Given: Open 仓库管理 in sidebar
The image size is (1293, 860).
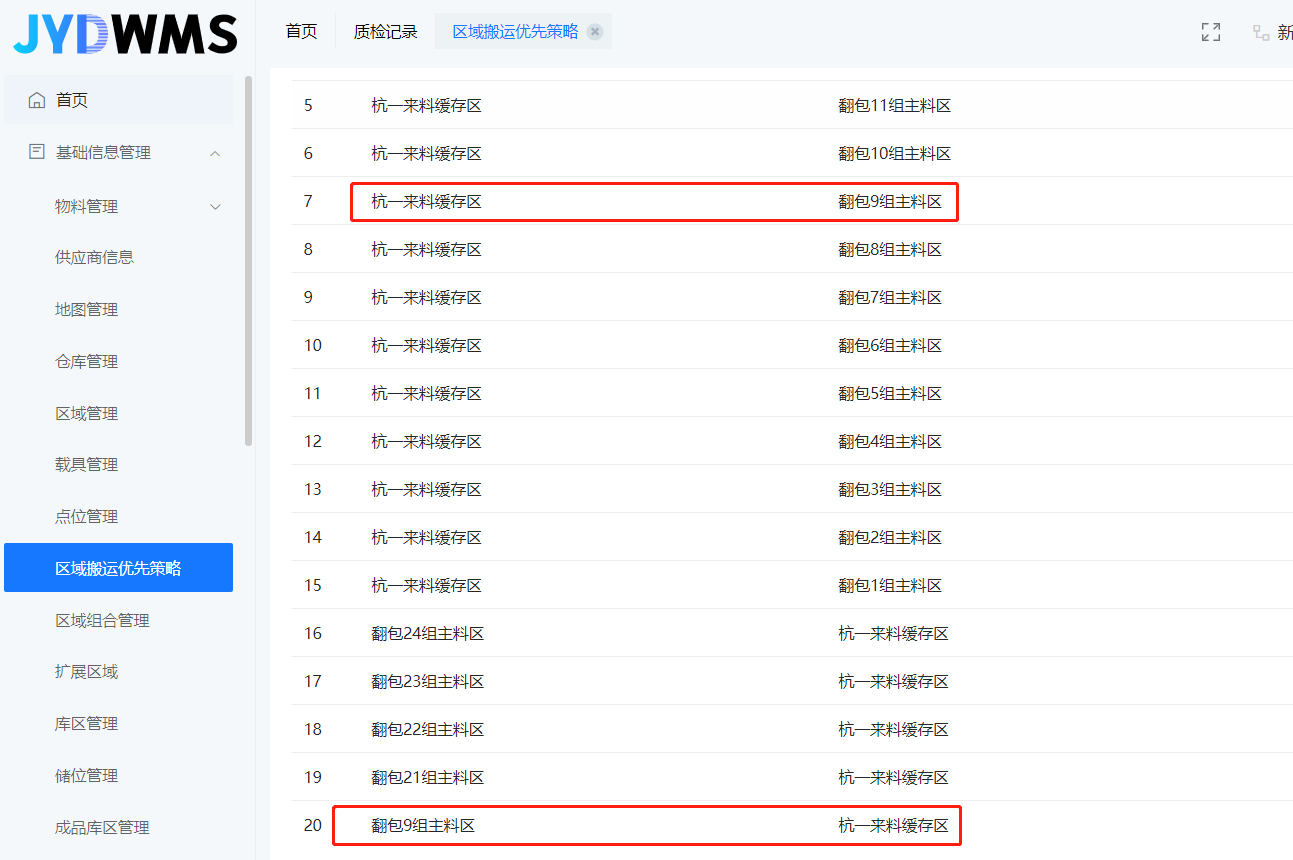Looking at the screenshot, I should tap(87, 361).
